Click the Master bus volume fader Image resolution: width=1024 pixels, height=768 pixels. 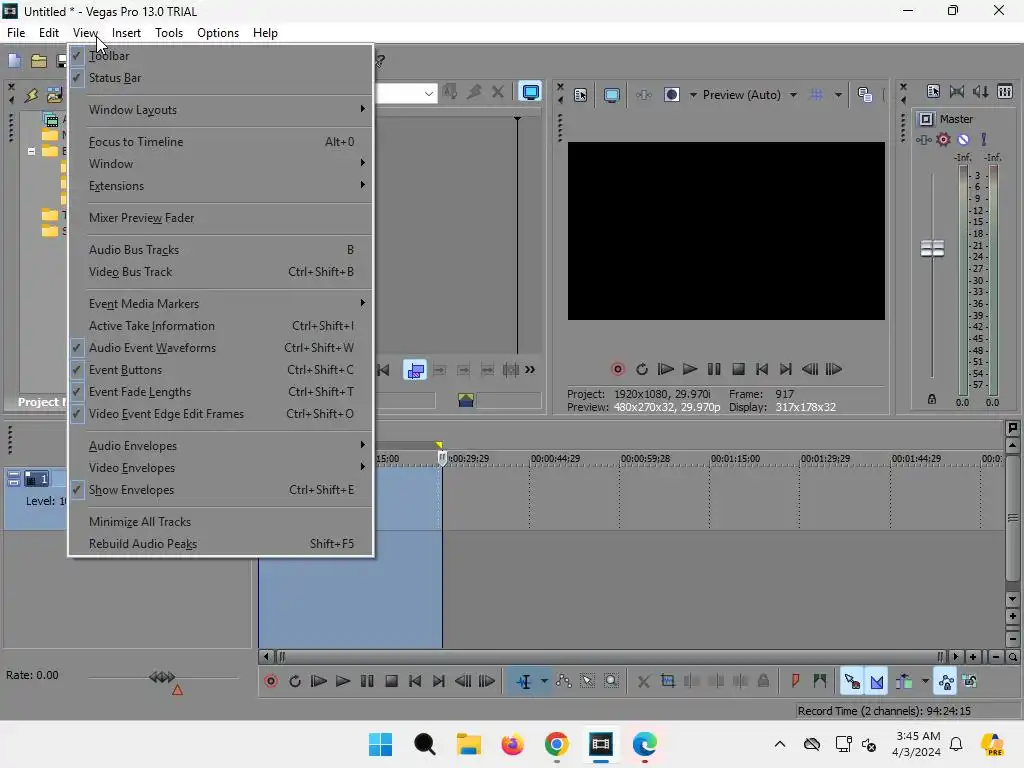[932, 248]
